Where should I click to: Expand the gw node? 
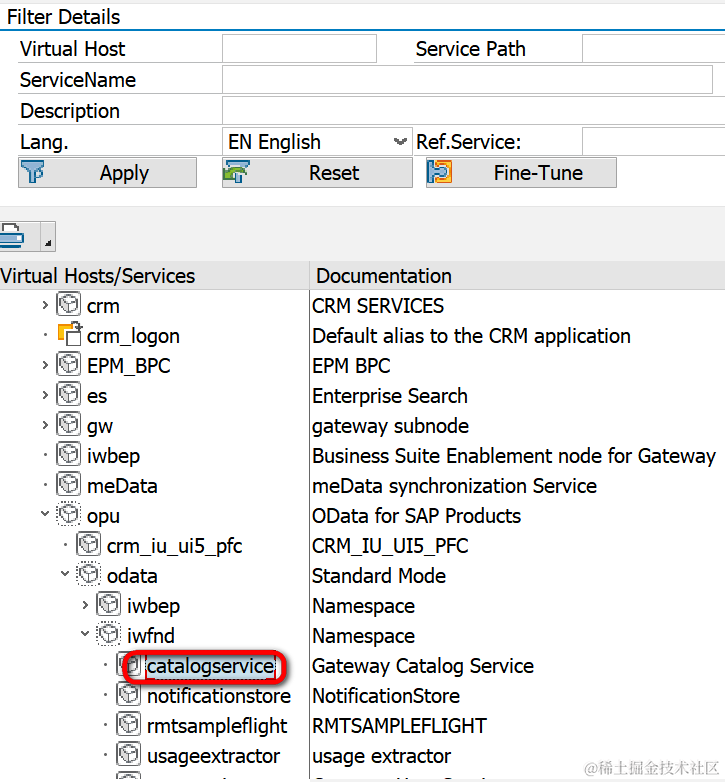(45, 425)
